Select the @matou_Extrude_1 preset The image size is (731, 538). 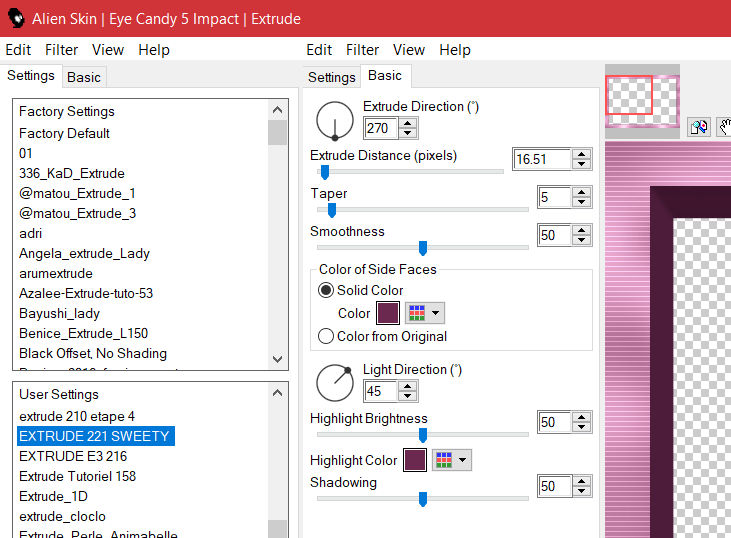pyautogui.click(x=77, y=193)
